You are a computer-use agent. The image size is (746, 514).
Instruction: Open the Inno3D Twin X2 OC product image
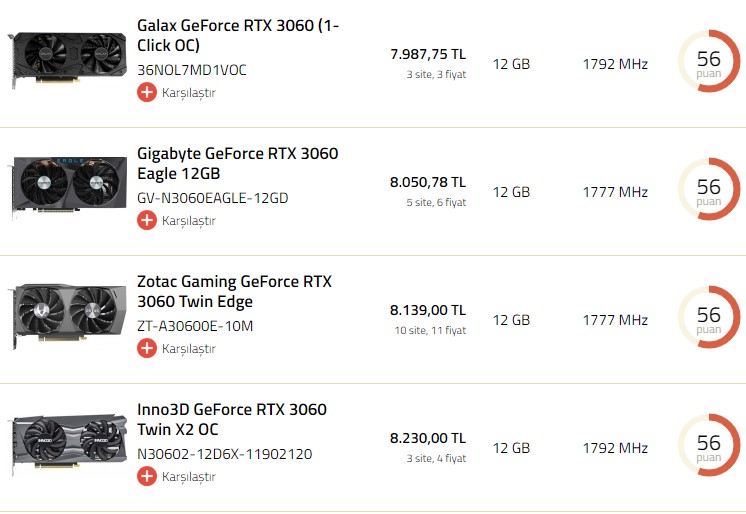67,443
